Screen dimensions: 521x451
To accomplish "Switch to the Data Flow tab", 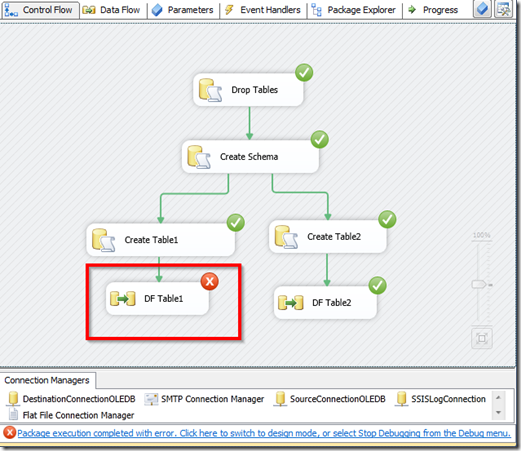I will click(x=112, y=10).
